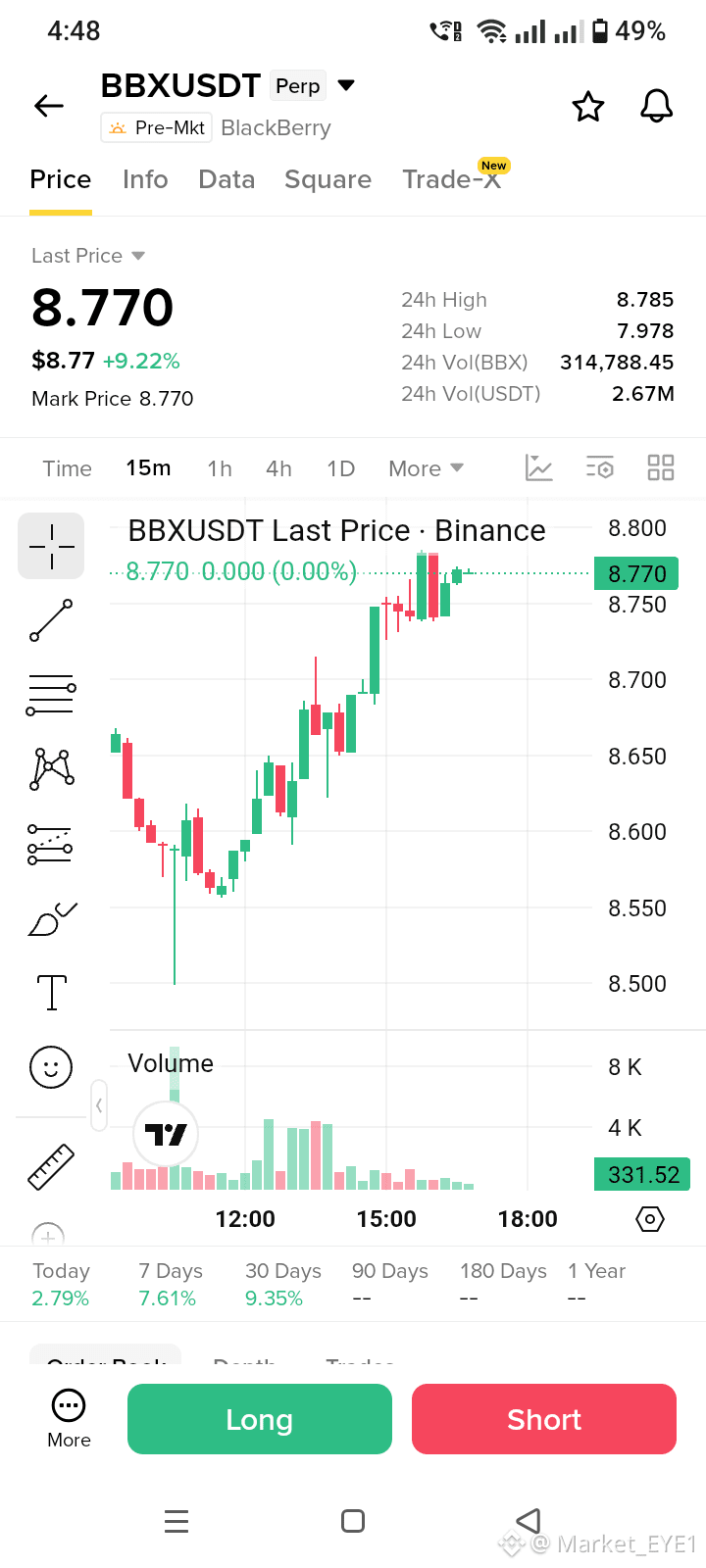This screenshot has width=706, height=1568.
Task: Click the 331.52 volume label
Action: pos(642,1174)
